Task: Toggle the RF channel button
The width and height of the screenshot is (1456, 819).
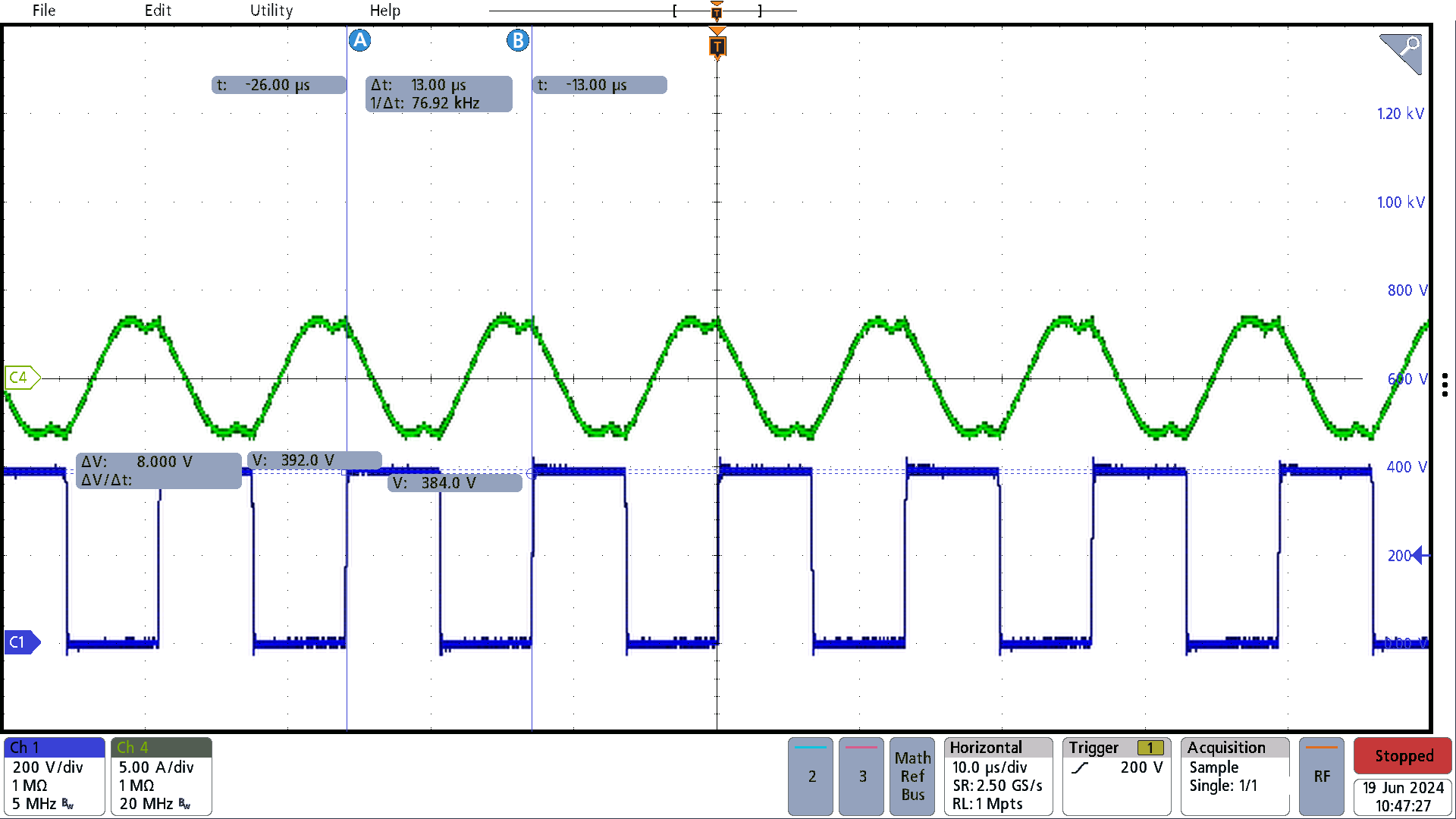Action: pyautogui.click(x=1322, y=777)
